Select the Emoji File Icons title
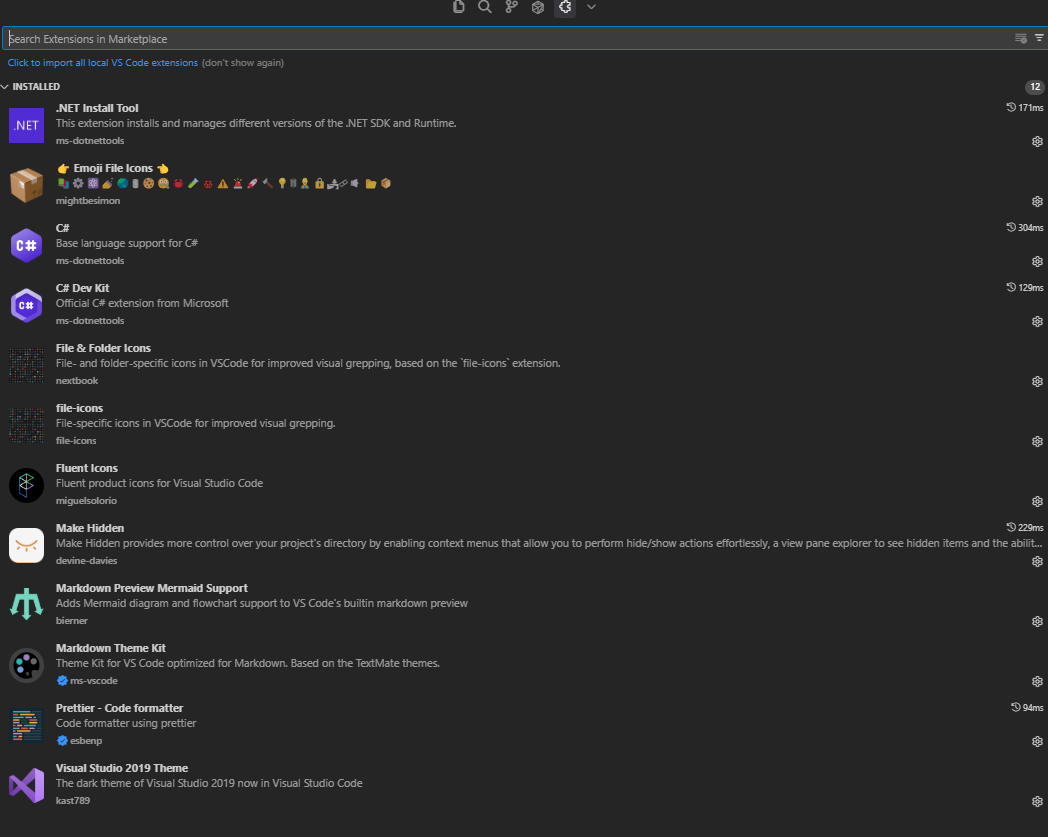This screenshot has height=837, width=1048. tap(113, 168)
